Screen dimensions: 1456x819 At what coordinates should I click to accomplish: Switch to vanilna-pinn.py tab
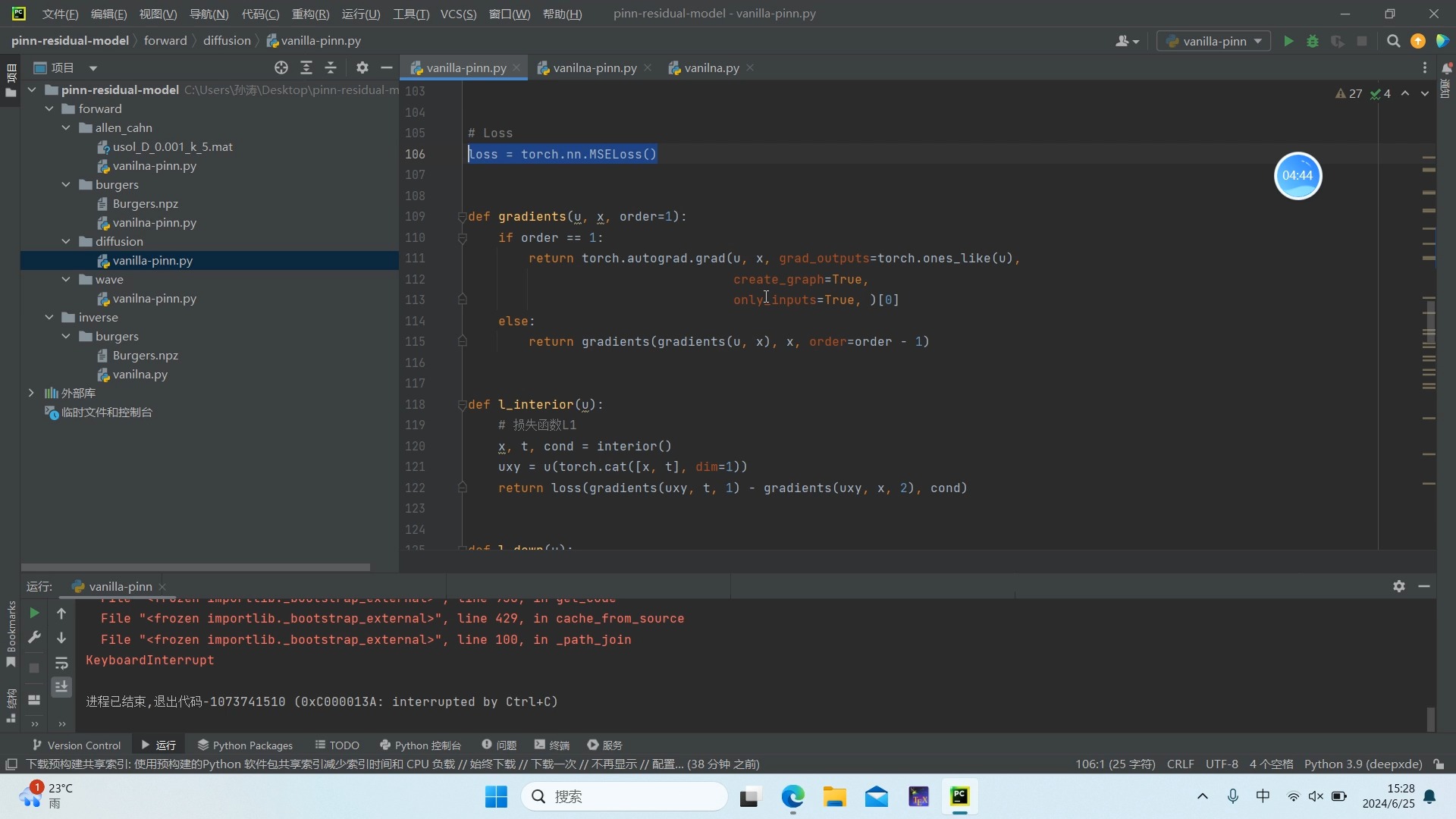(x=590, y=68)
